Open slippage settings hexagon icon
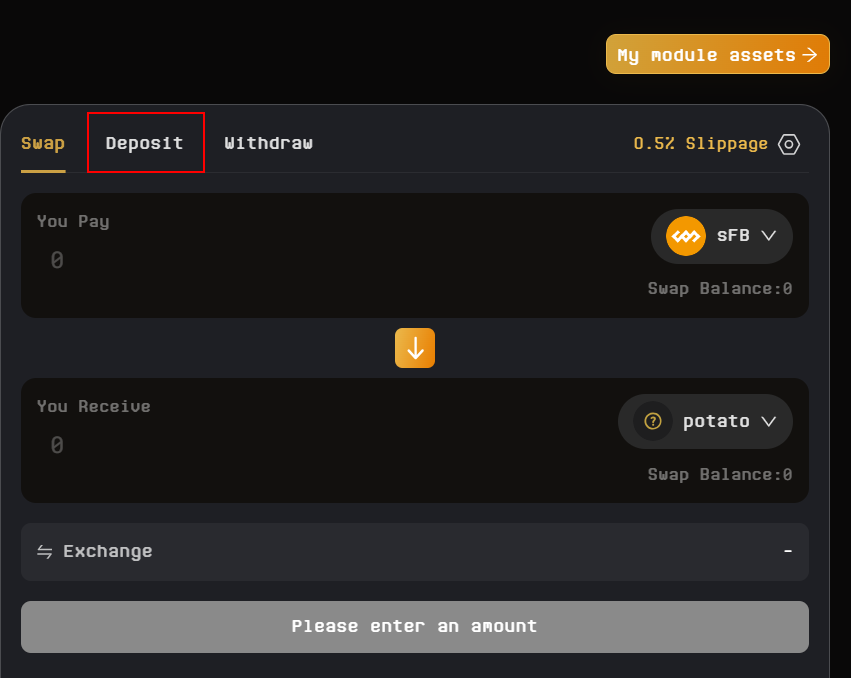The width and height of the screenshot is (851, 678). (x=789, y=144)
